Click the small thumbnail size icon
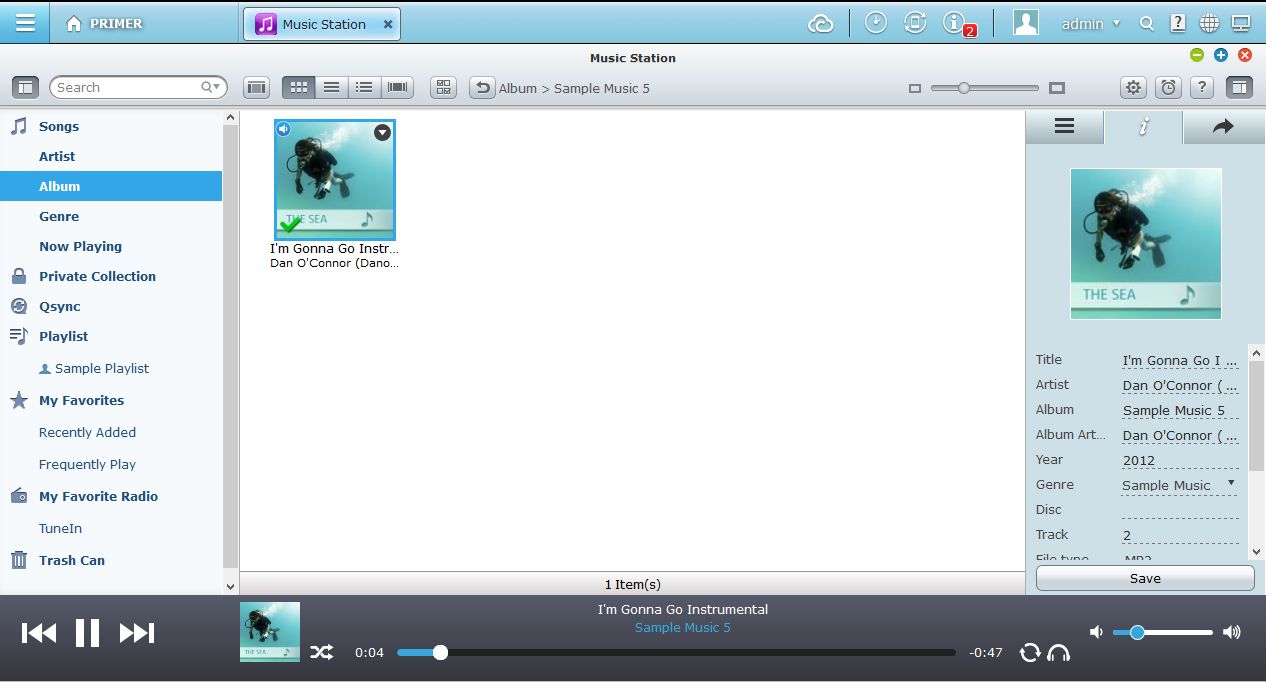The width and height of the screenshot is (1266, 682). (x=914, y=88)
